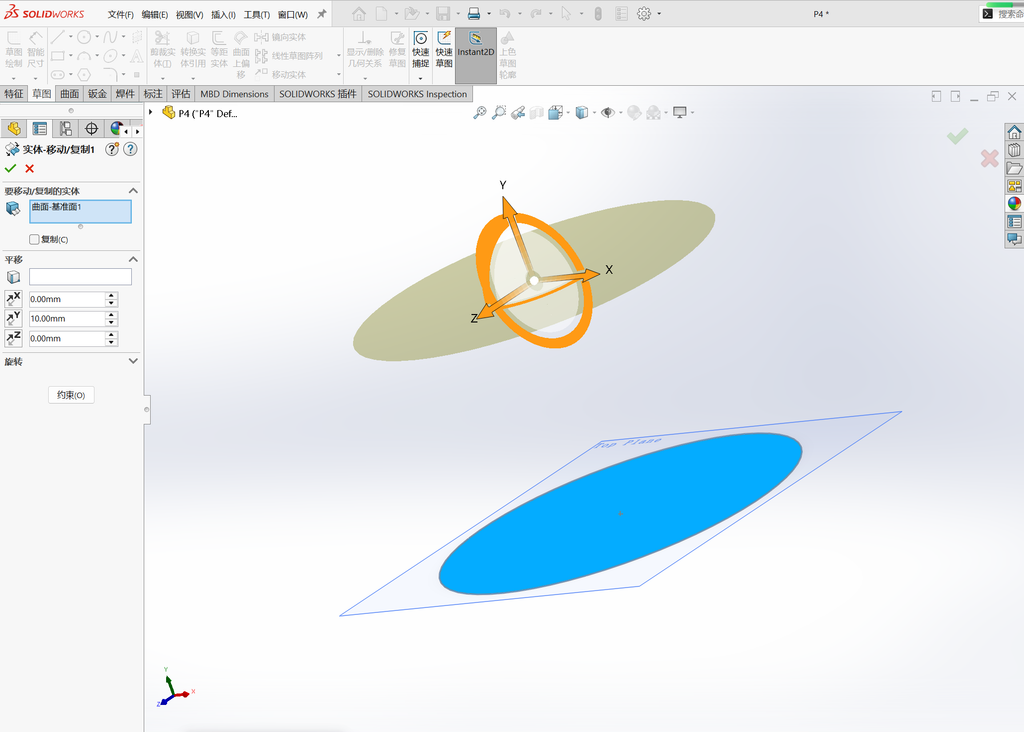Open the 文件(F) menu
1024x732 pixels.
click(x=120, y=14)
